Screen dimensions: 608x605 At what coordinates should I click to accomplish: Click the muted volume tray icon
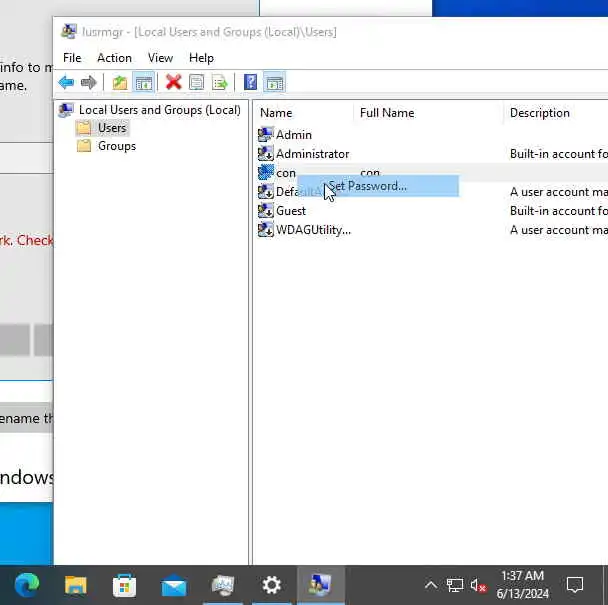[x=478, y=585]
